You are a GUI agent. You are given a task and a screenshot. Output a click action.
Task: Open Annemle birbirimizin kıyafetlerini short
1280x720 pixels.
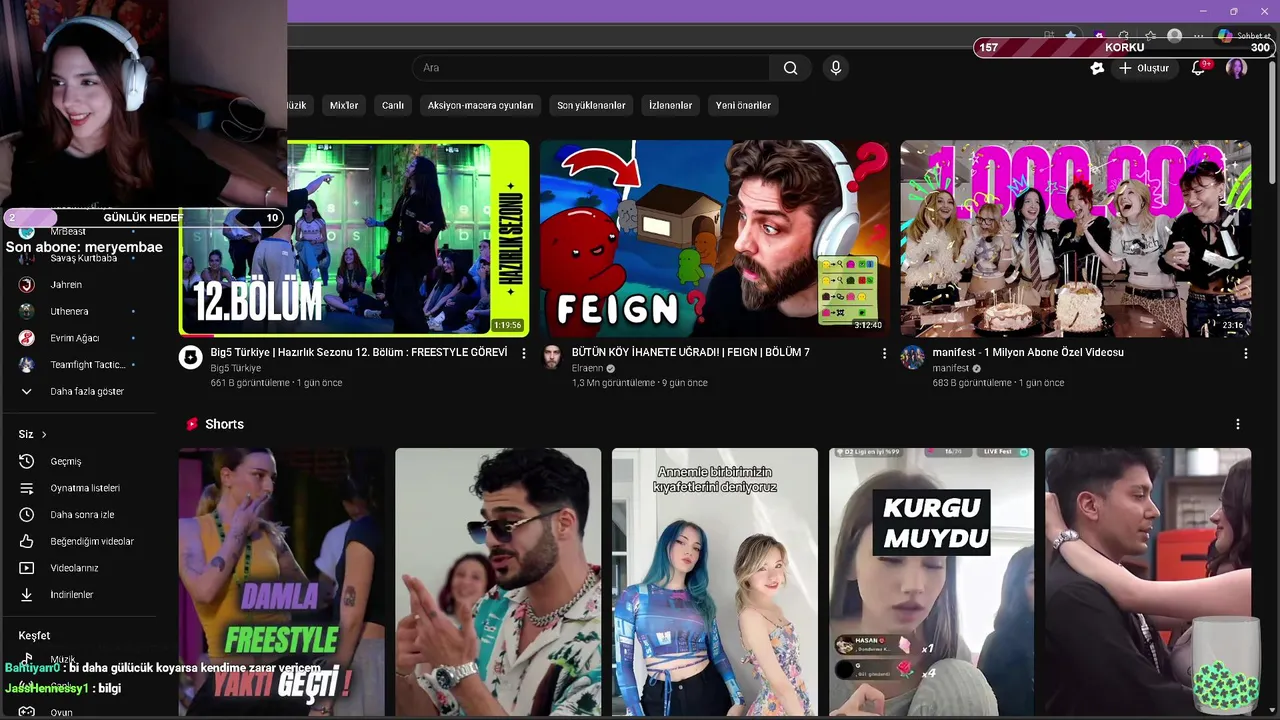tap(715, 582)
